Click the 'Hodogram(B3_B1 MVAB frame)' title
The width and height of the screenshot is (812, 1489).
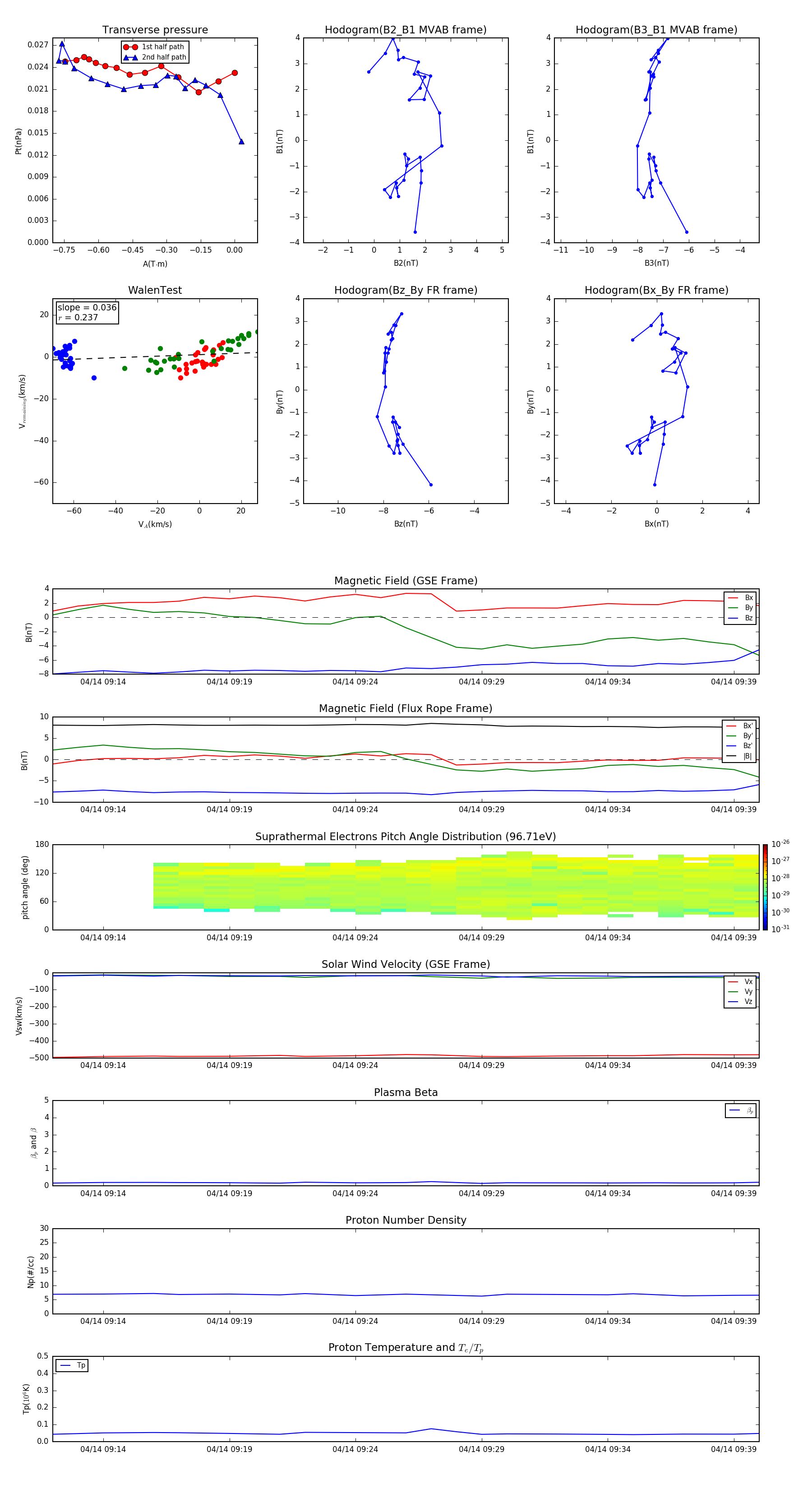tap(656, 30)
